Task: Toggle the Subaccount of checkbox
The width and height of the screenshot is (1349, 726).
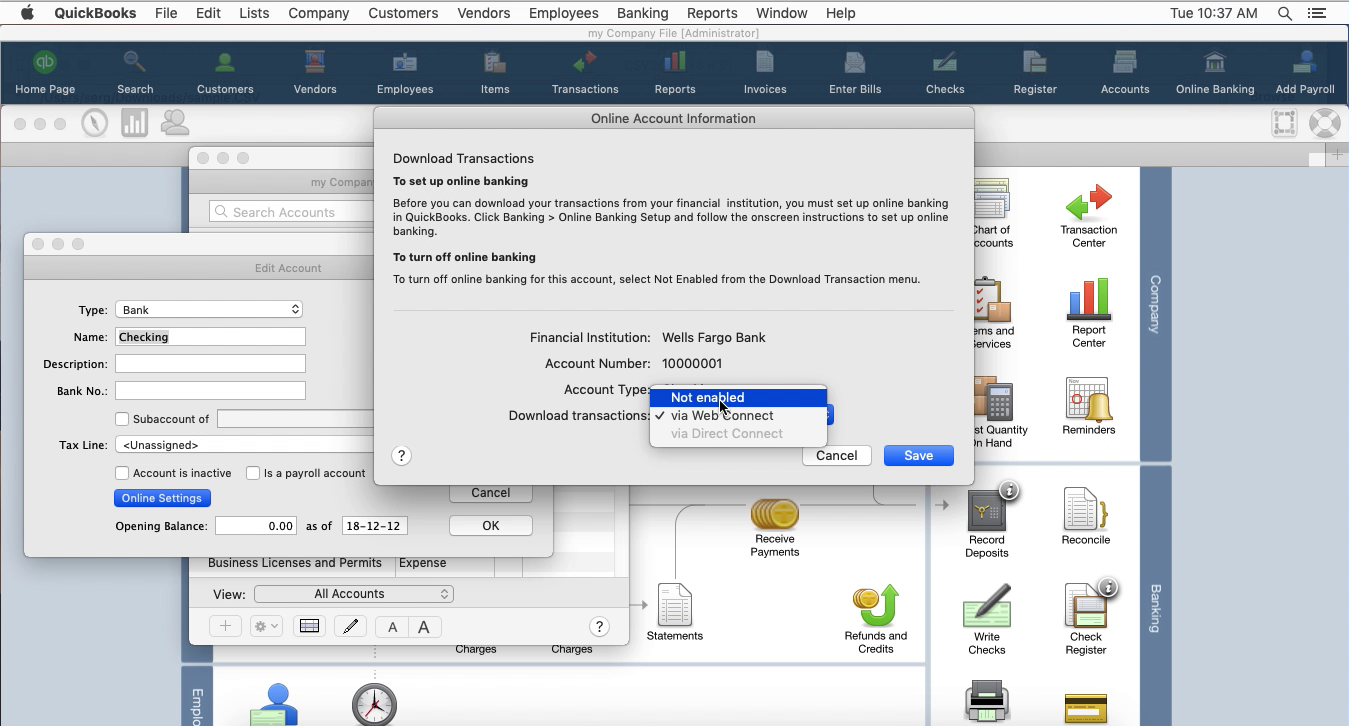Action: click(122, 419)
